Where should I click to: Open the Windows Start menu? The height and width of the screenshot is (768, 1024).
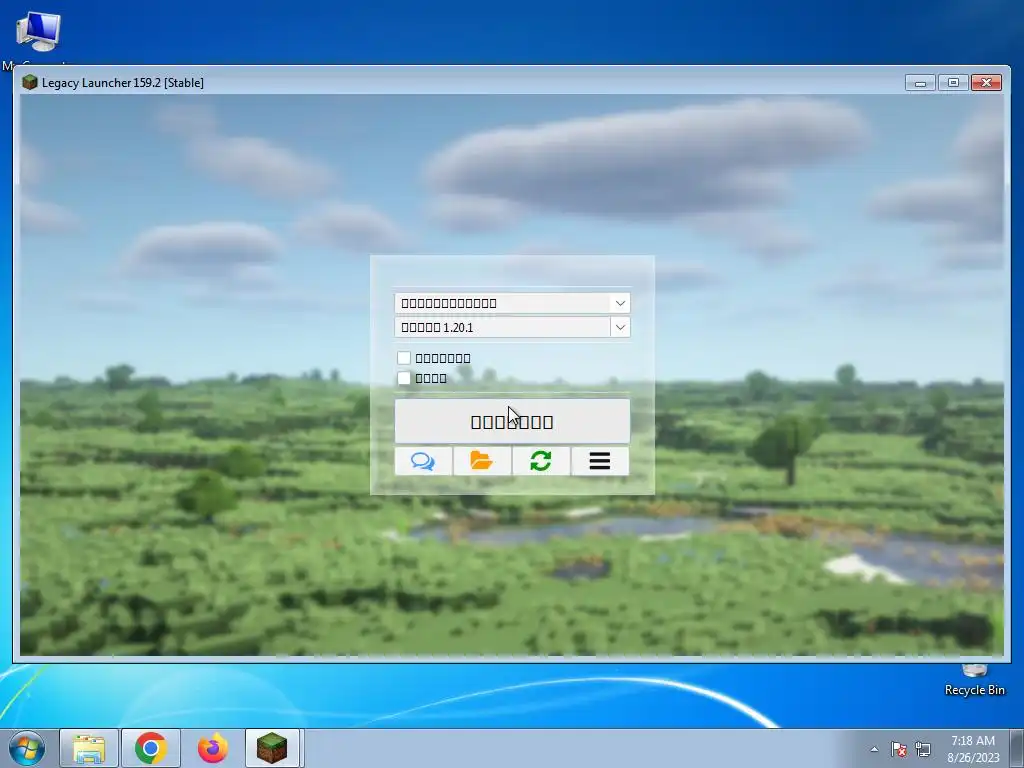[27, 748]
